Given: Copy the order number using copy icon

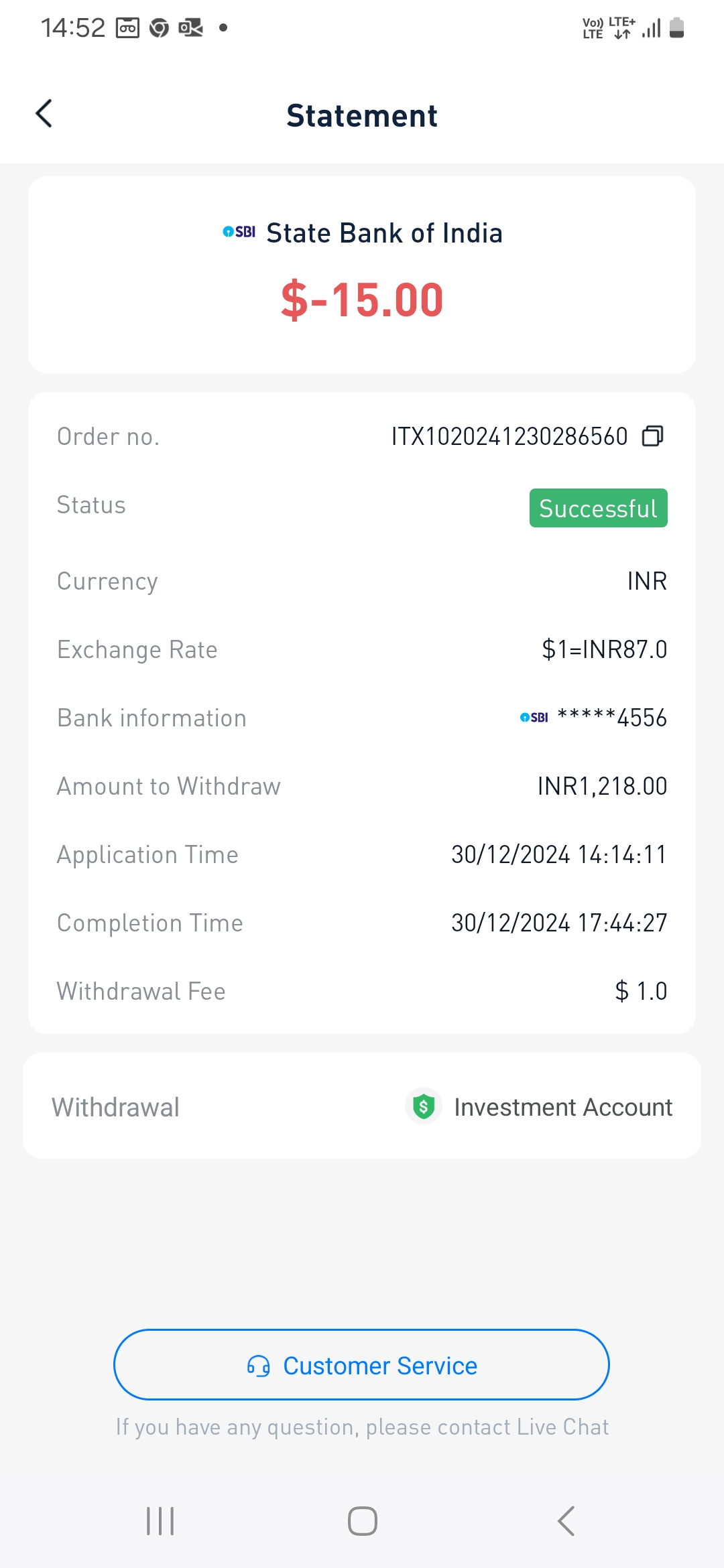Looking at the screenshot, I should 652,436.
